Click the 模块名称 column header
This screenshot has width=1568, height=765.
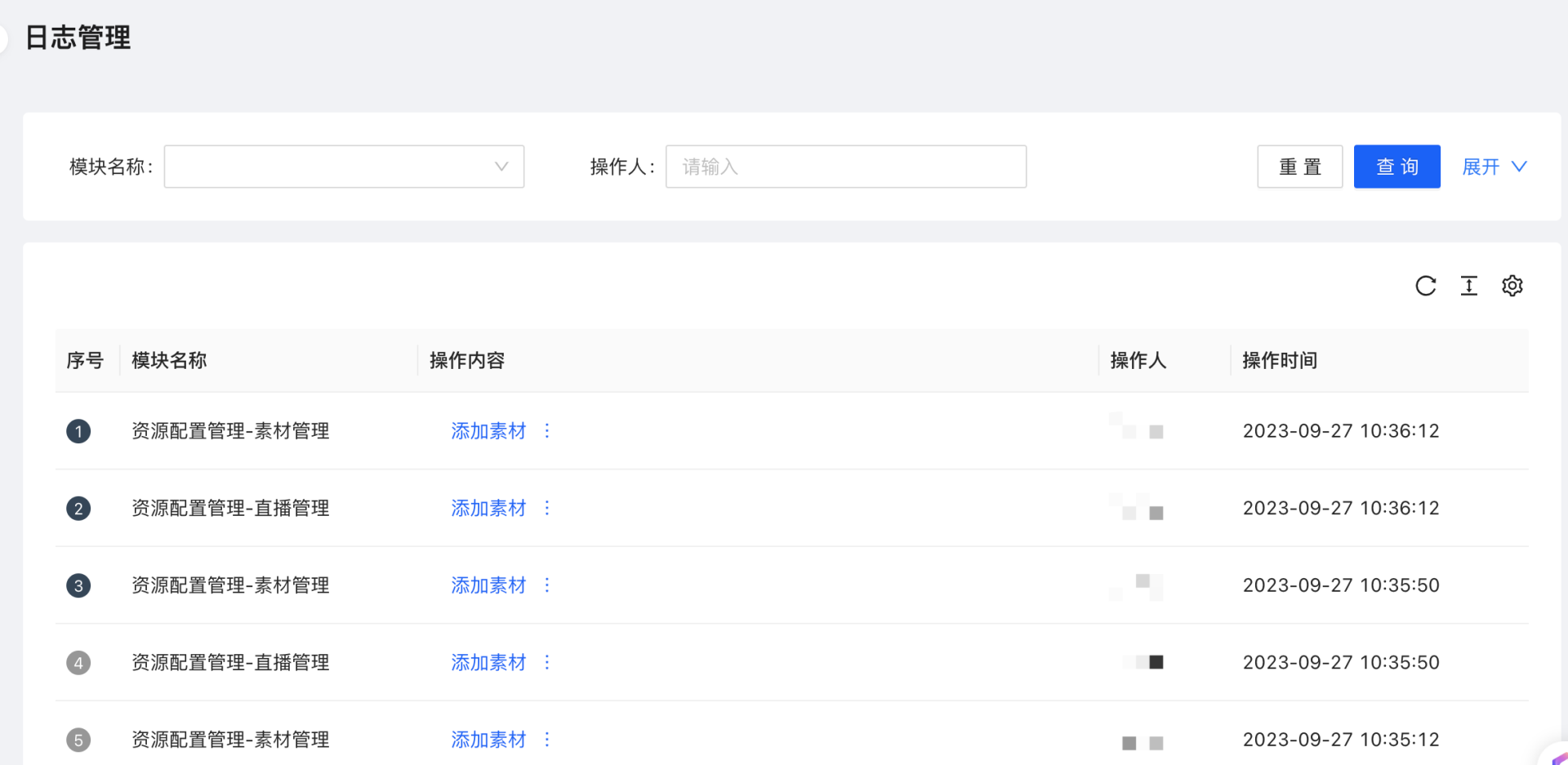click(169, 360)
